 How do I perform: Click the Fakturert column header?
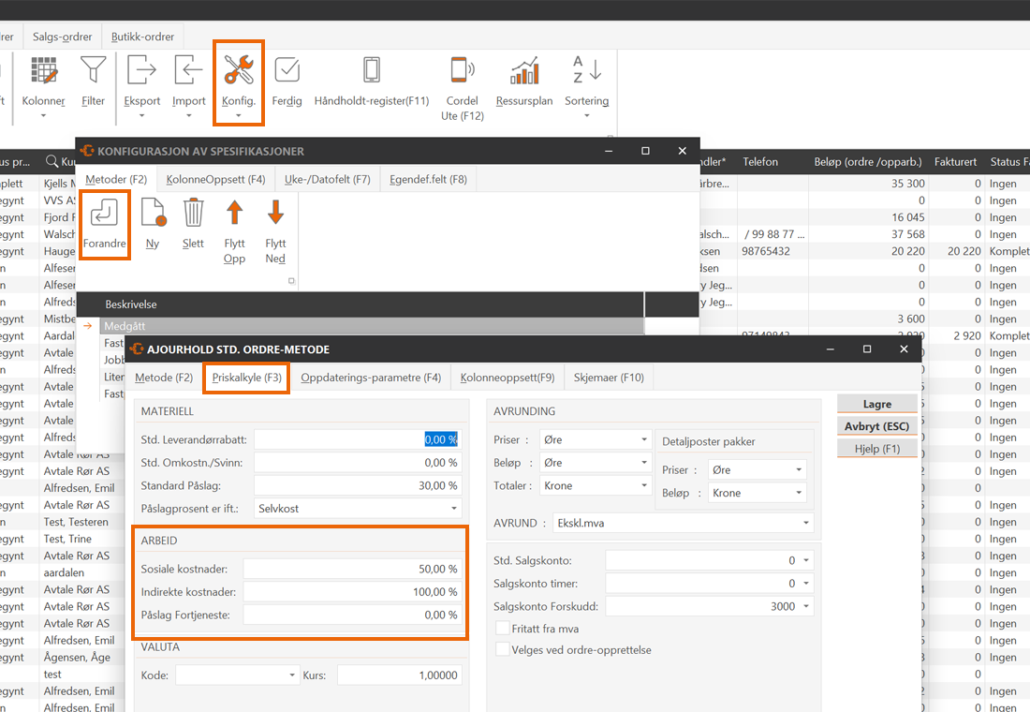click(955, 162)
